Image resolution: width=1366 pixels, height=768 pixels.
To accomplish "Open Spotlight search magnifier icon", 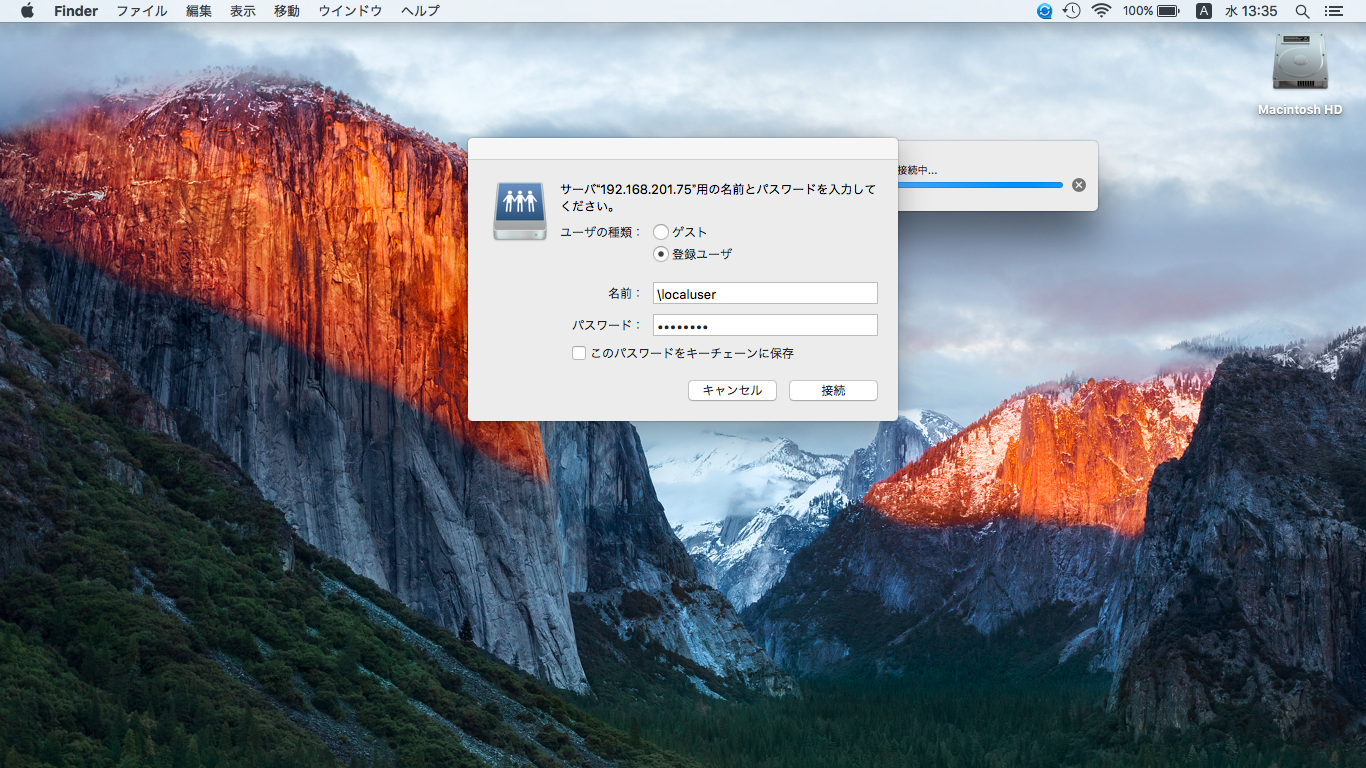I will click(x=1302, y=11).
